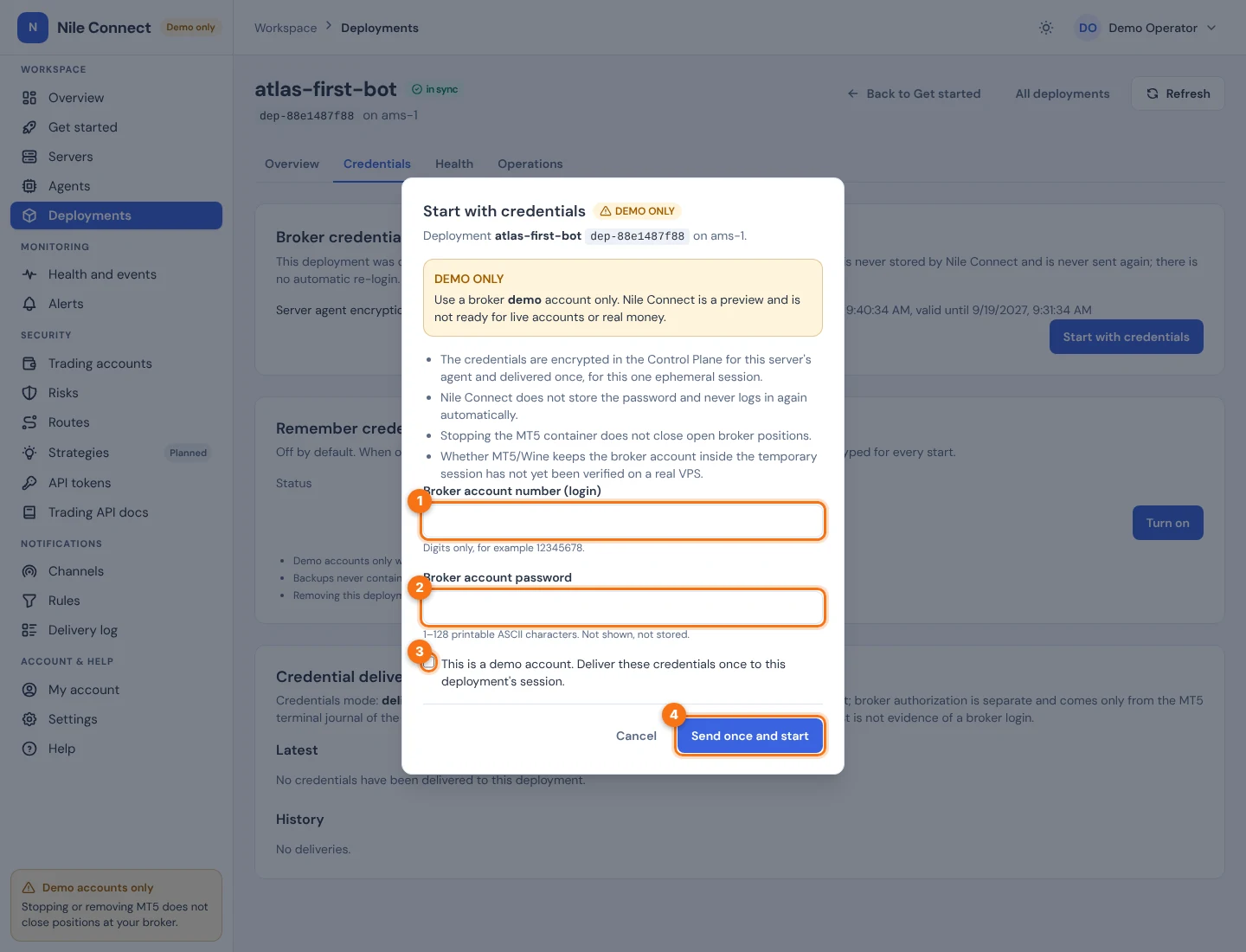1246x952 pixels.
Task: Click the Get started rocket icon
Action: click(x=29, y=127)
